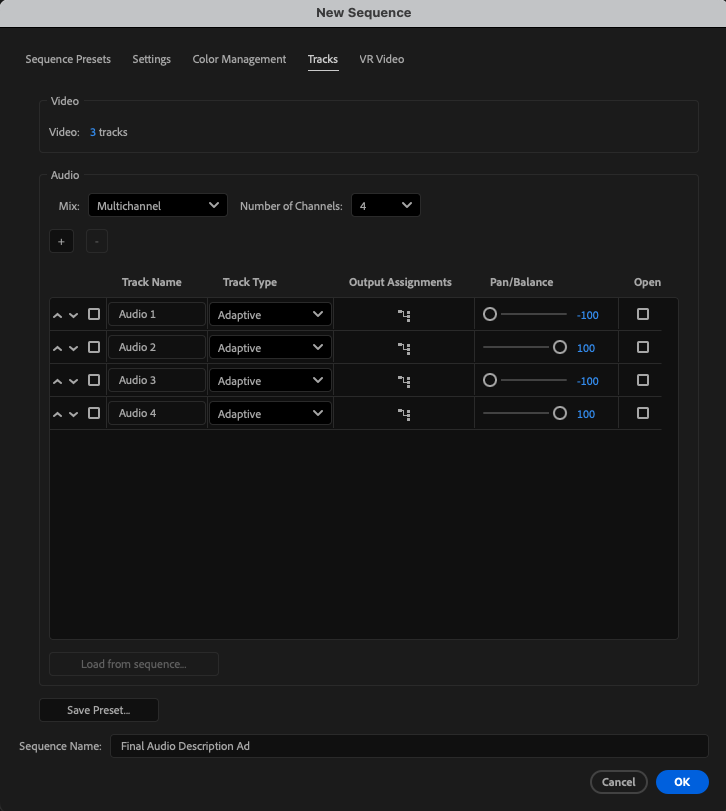Click the Save Preset button
Viewport: 726px width, 811px height.
pos(98,710)
